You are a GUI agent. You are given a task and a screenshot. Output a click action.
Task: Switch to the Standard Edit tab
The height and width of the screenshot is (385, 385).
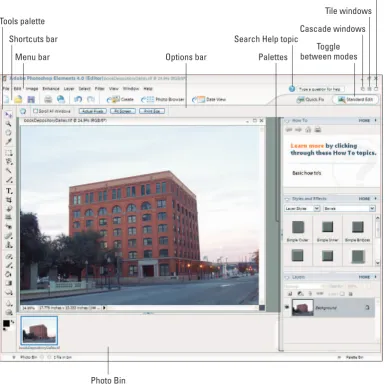point(355,99)
